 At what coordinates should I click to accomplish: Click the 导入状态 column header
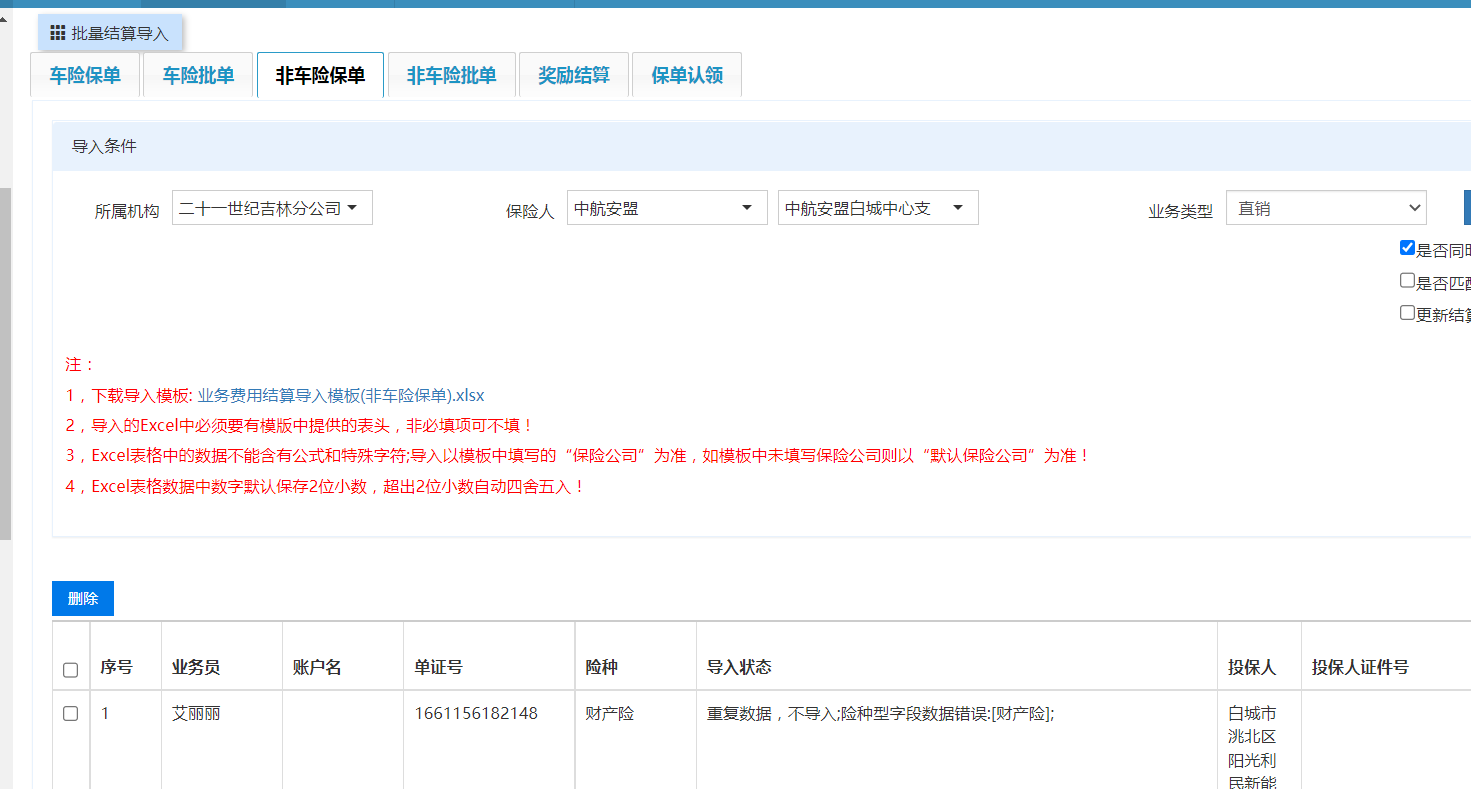[739, 668]
